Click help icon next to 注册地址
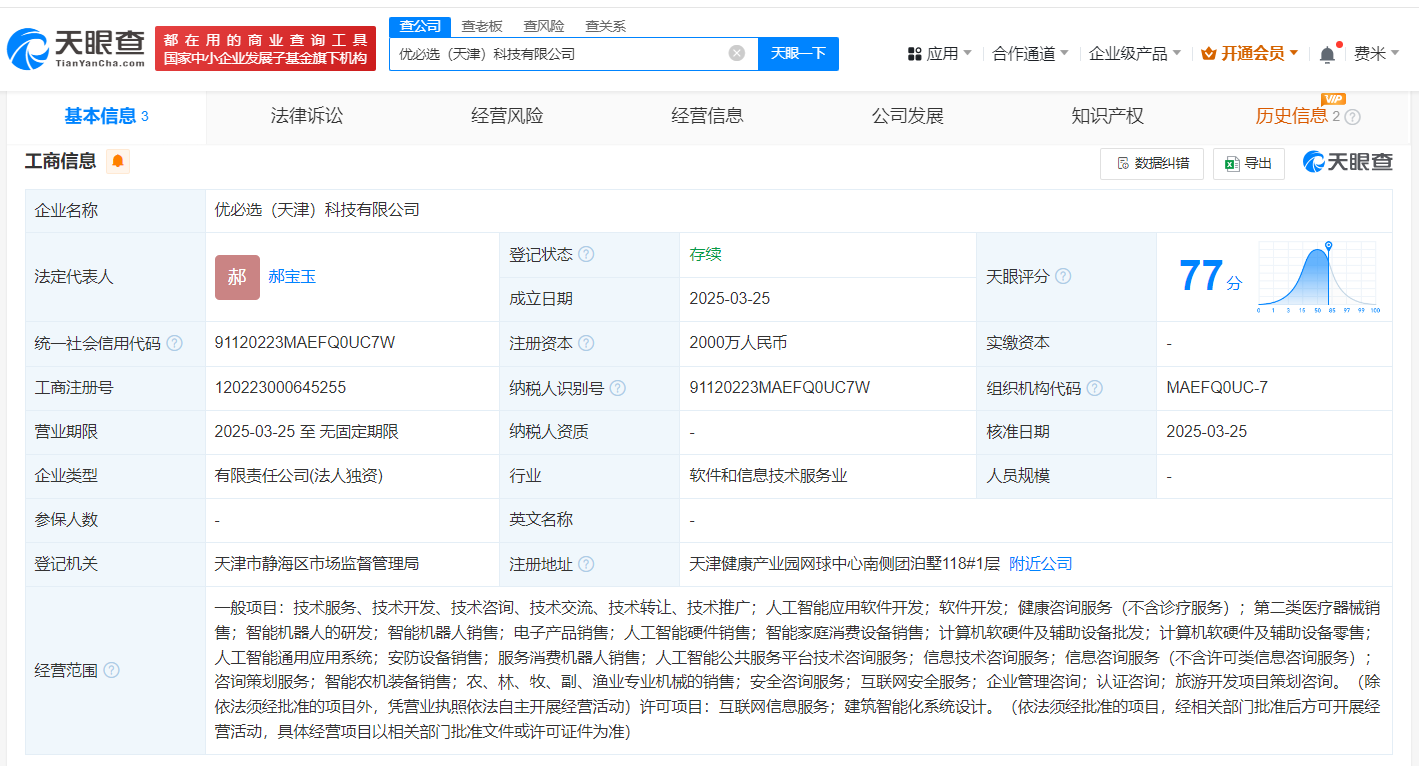Viewport: 1419px width, 766px height. pos(586,564)
